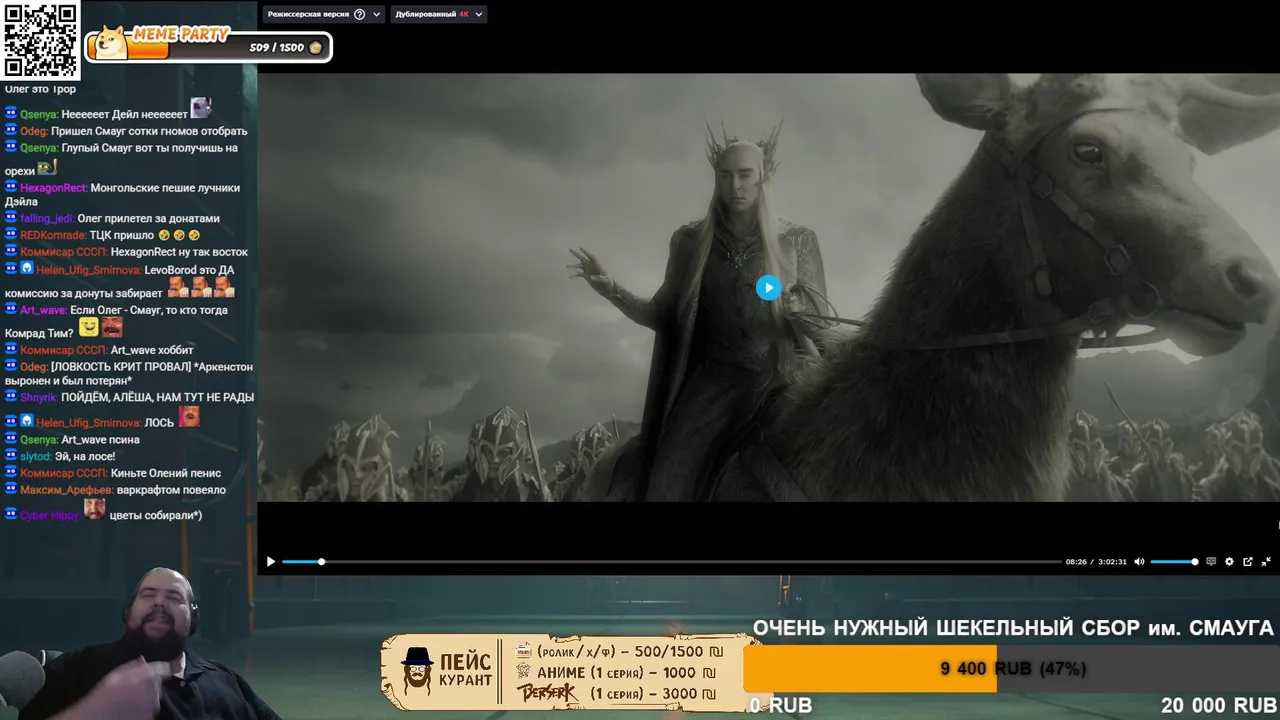Click the question mark help icon

[x=360, y=14]
